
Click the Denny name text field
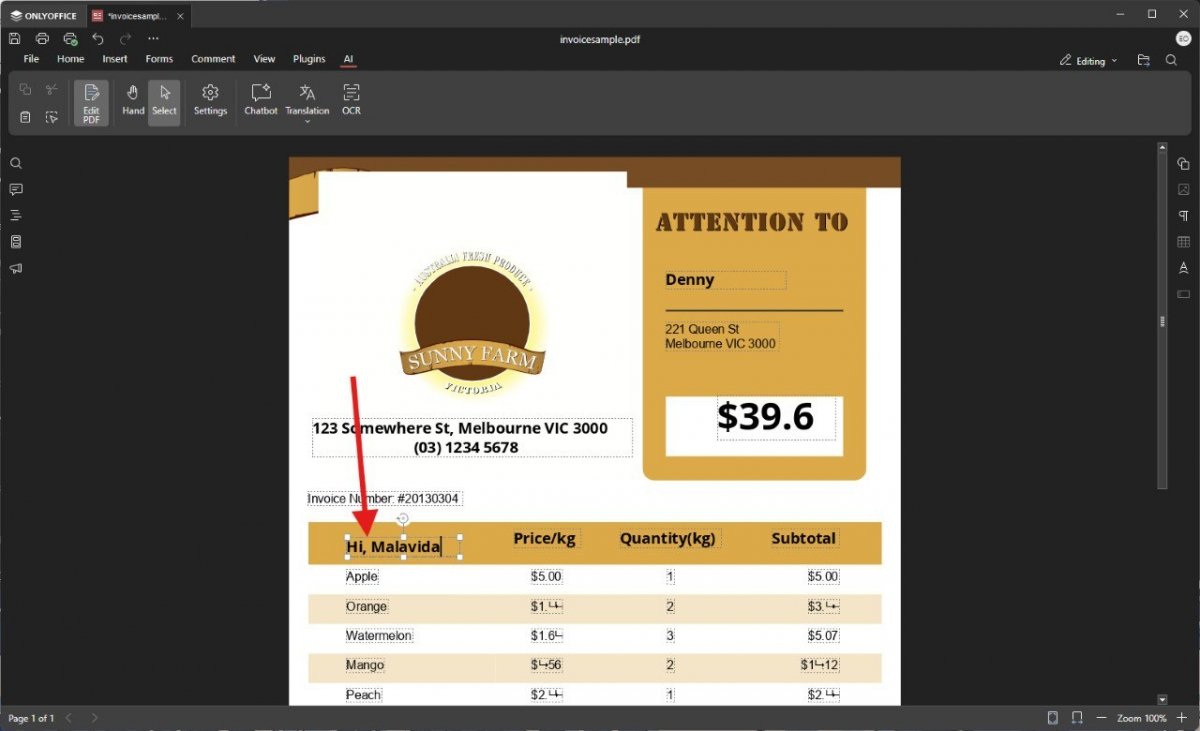(725, 280)
